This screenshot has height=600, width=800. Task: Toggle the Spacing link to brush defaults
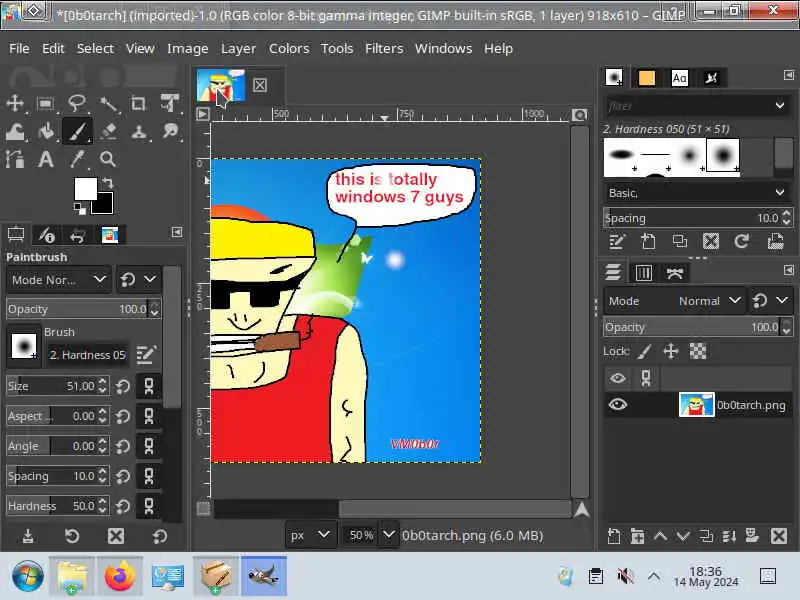(x=149, y=477)
